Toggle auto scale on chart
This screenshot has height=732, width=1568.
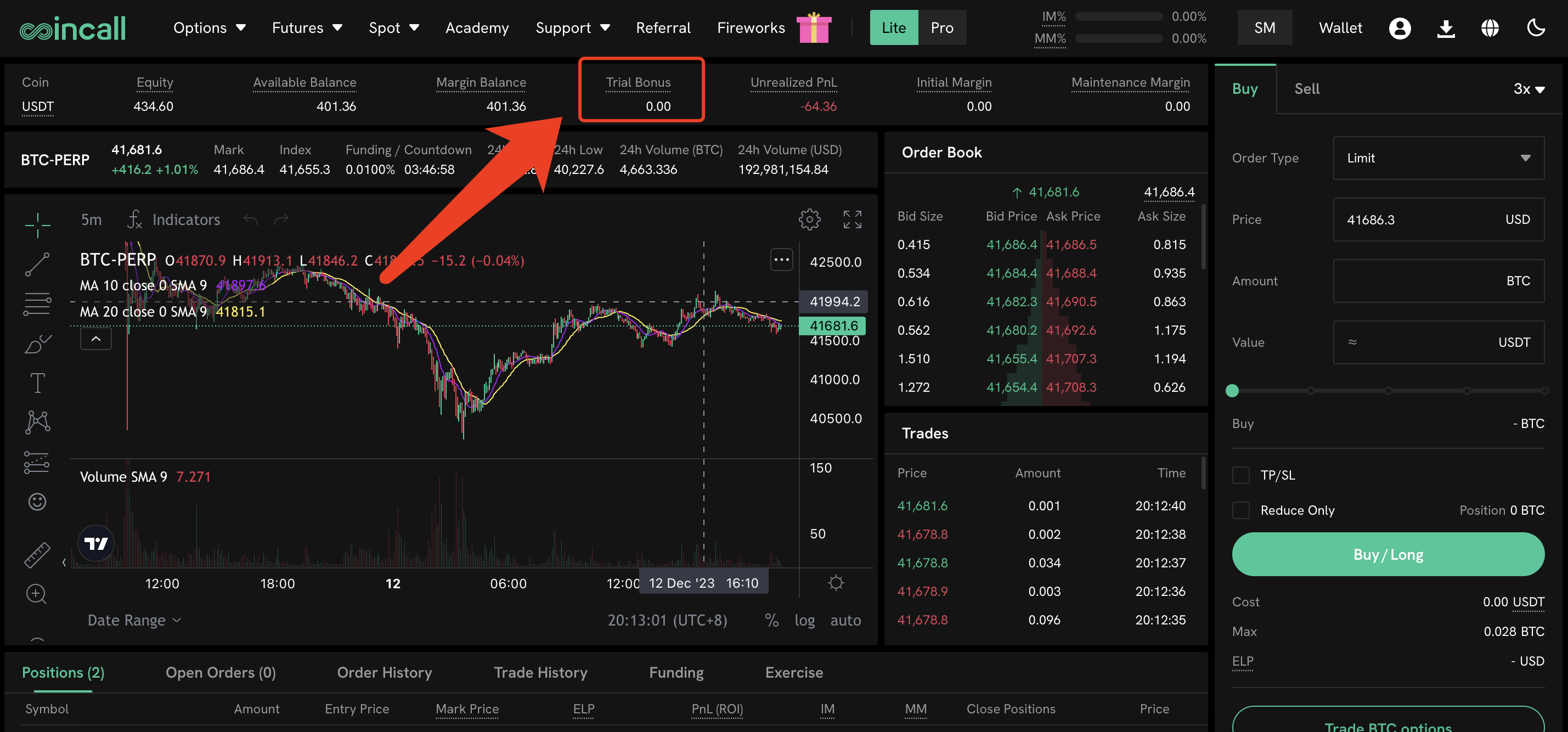point(845,620)
